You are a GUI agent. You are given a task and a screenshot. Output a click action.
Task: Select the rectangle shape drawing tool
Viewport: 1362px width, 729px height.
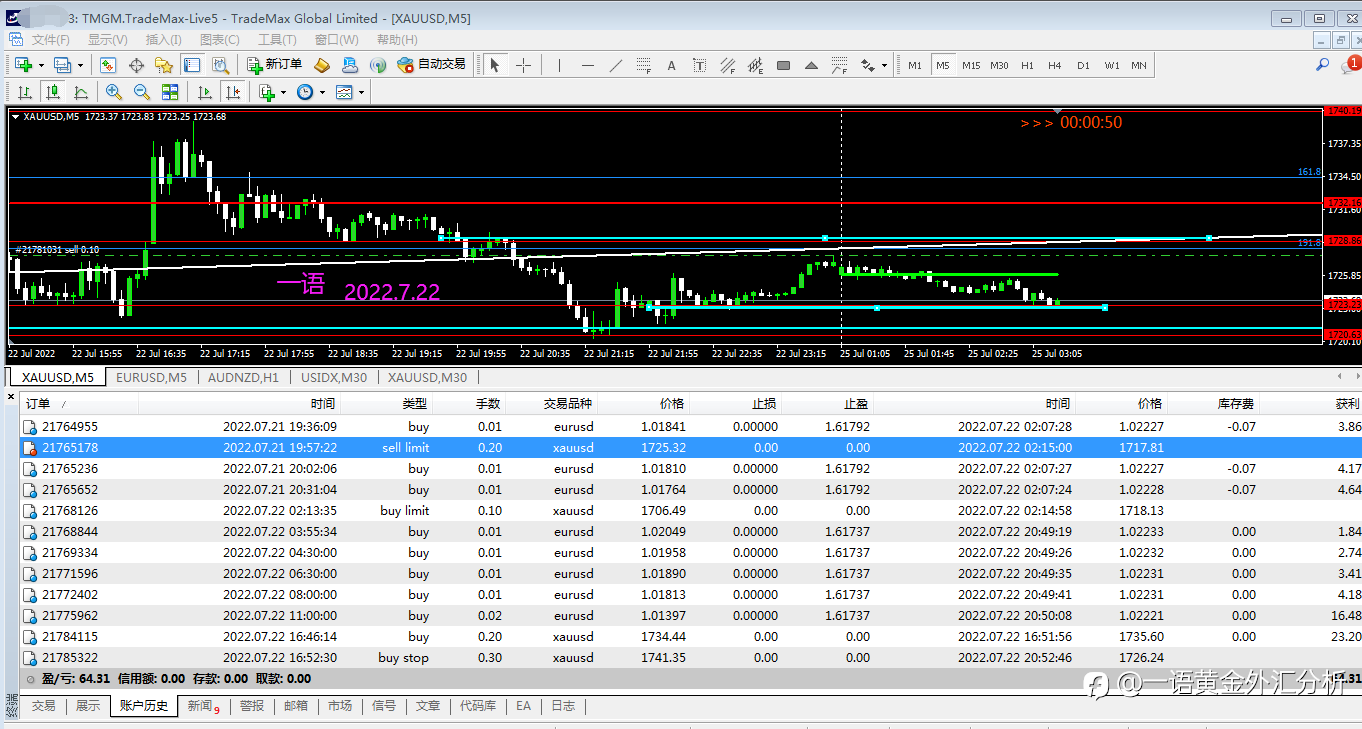783,66
